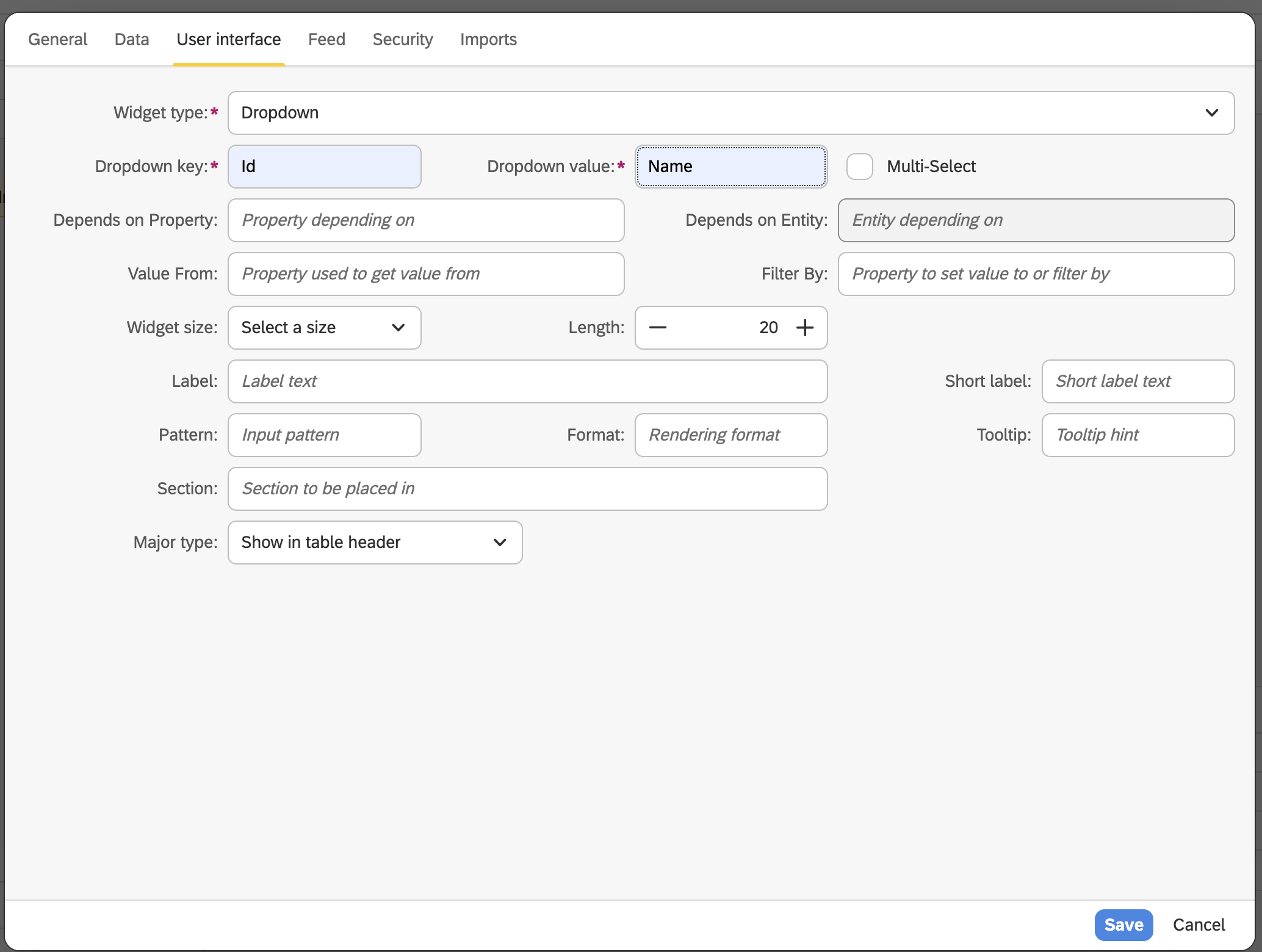Focus the Dropdown value field
The width and height of the screenshot is (1262, 952).
(731, 167)
